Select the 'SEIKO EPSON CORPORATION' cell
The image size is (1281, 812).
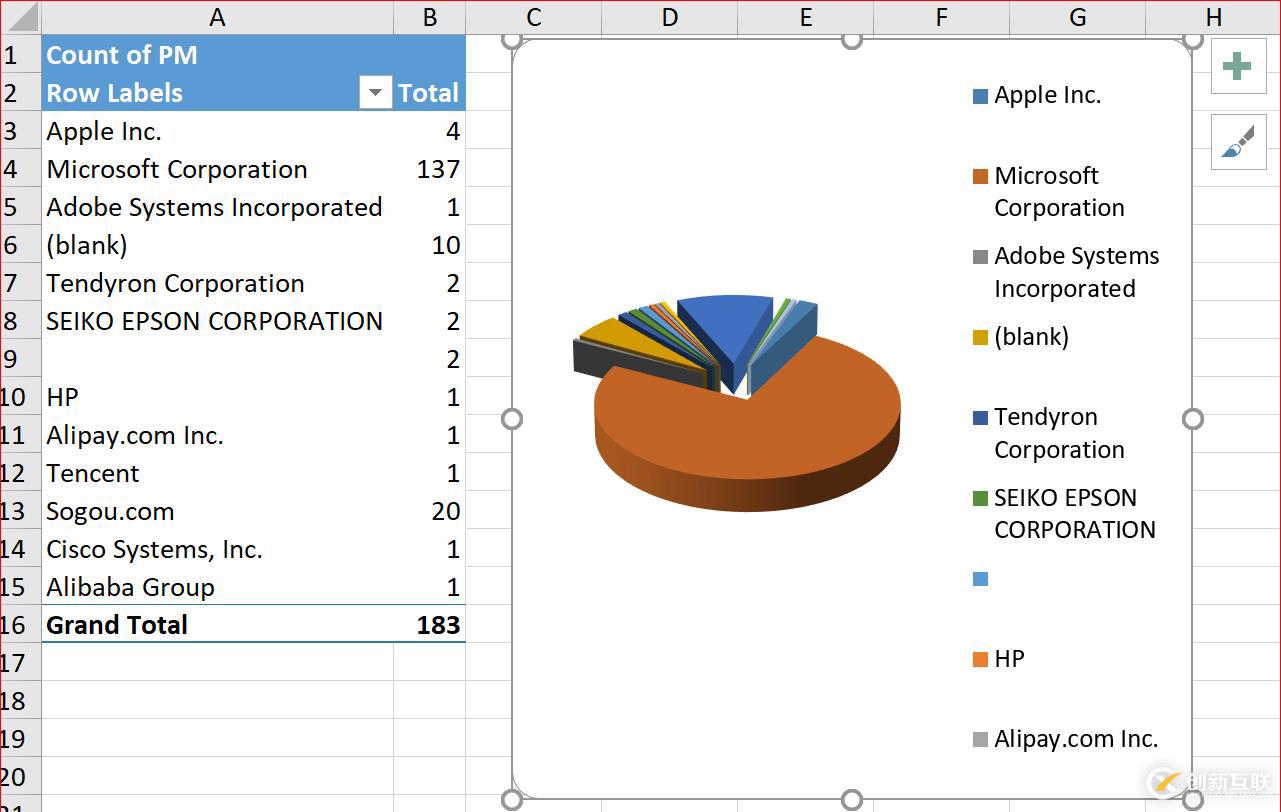(x=217, y=321)
